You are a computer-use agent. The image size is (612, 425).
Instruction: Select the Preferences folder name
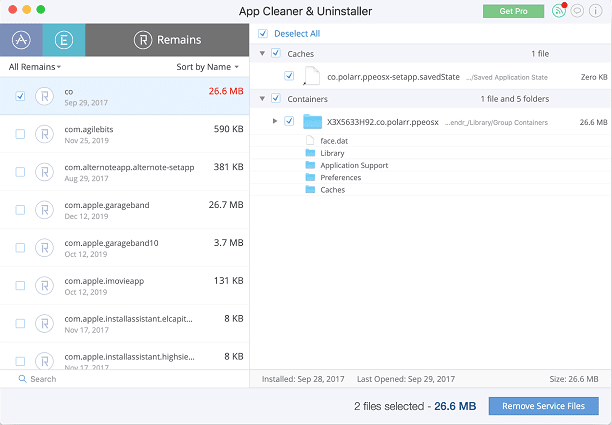point(340,178)
